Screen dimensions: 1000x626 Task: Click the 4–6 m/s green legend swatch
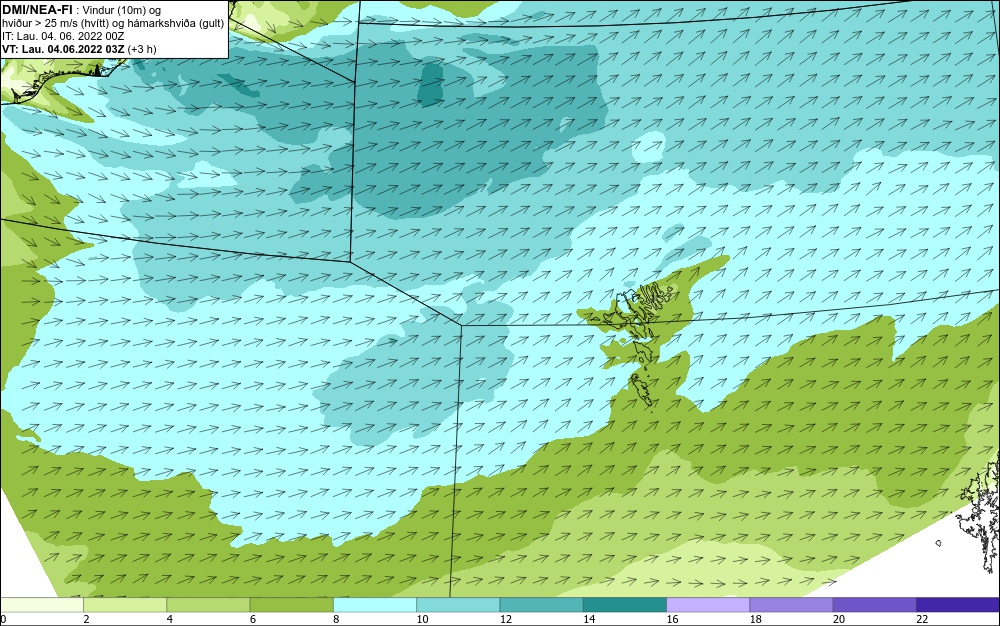208,605
